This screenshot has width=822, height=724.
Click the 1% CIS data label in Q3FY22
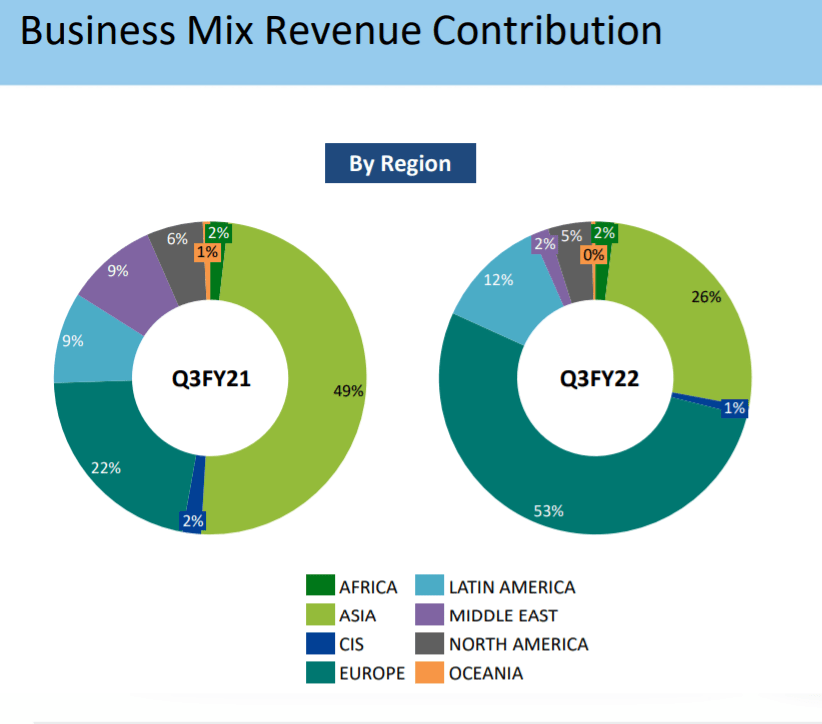click(734, 408)
